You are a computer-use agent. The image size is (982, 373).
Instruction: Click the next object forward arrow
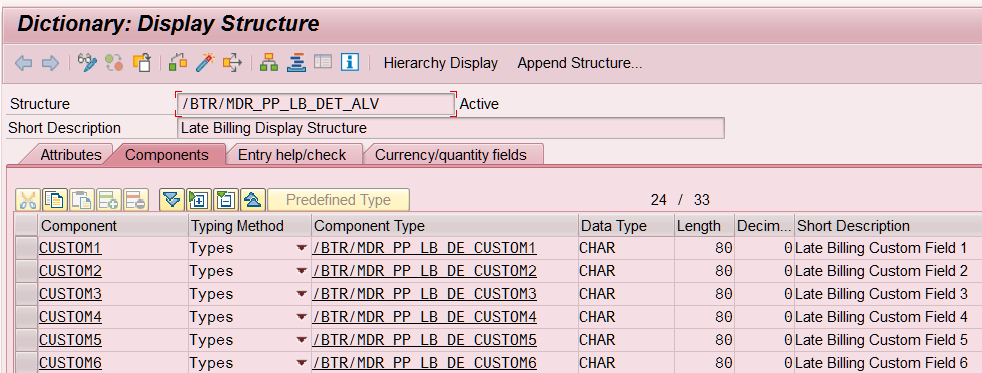(50, 63)
